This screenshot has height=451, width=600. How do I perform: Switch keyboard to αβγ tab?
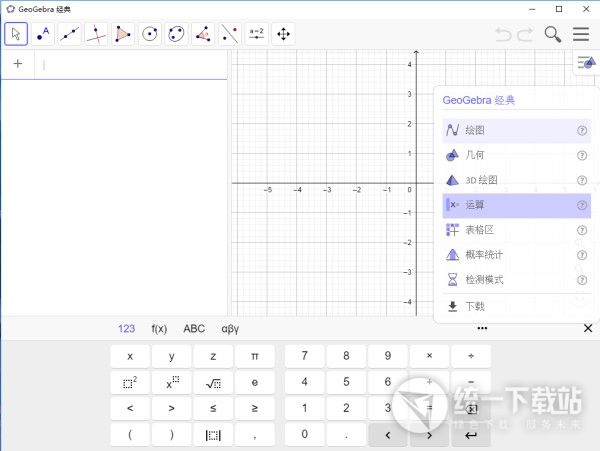click(x=230, y=329)
